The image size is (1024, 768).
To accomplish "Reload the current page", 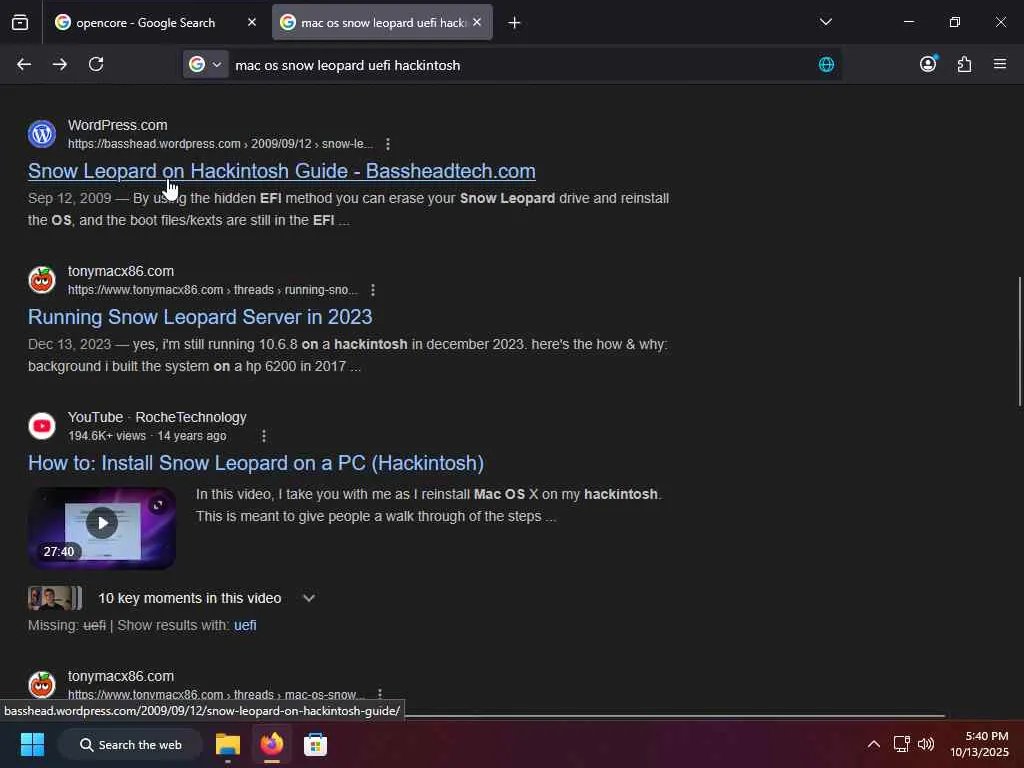I will tap(96, 64).
